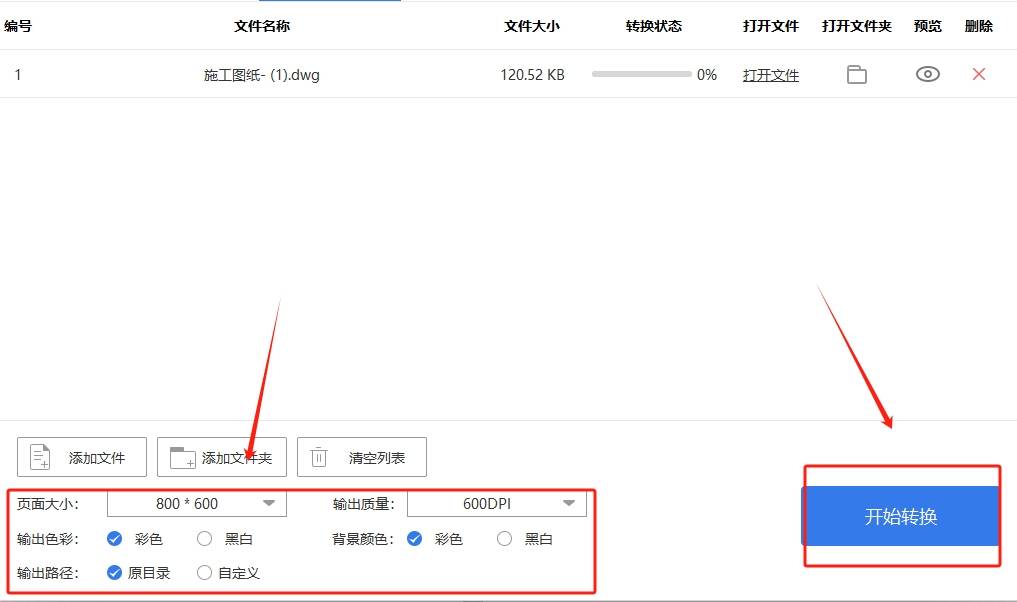Preview 施工图纸- (1).dwg with the eye icon

coord(926,74)
